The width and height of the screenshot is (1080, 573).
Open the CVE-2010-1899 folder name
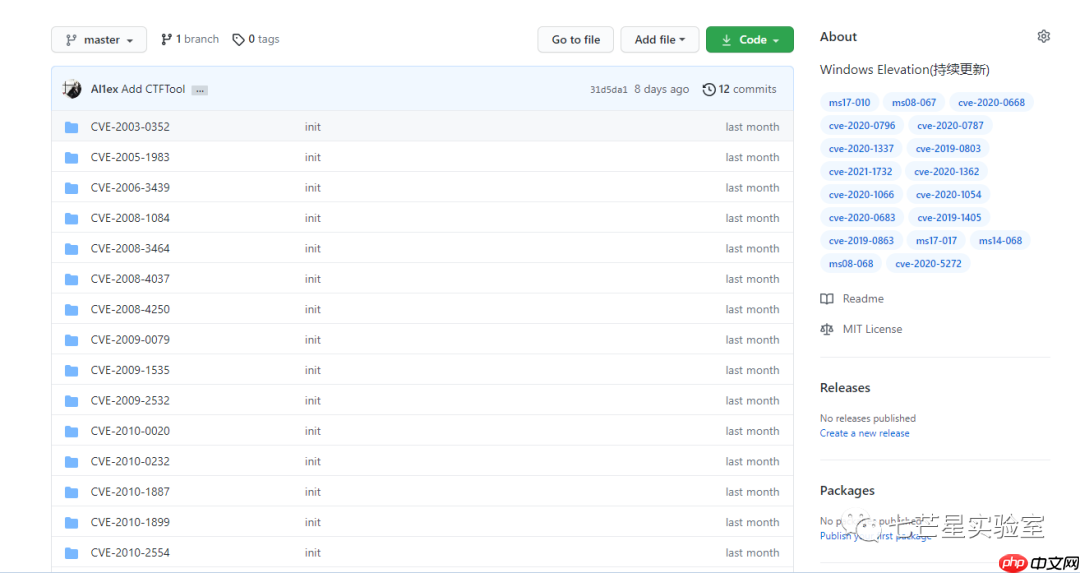click(x=130, y=522)
